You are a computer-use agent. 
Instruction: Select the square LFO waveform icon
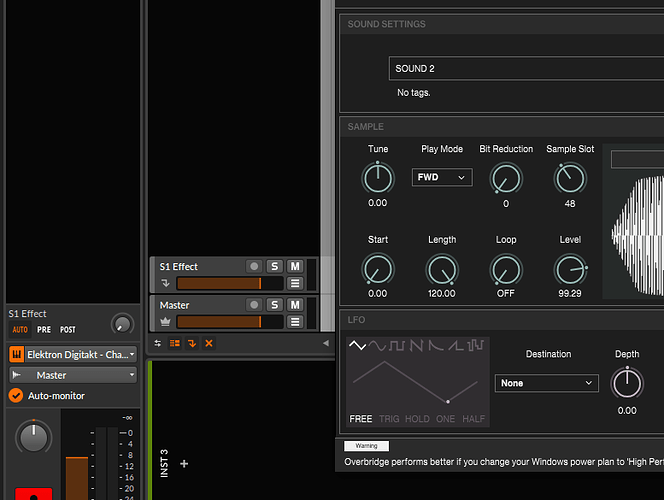point(397,345)
